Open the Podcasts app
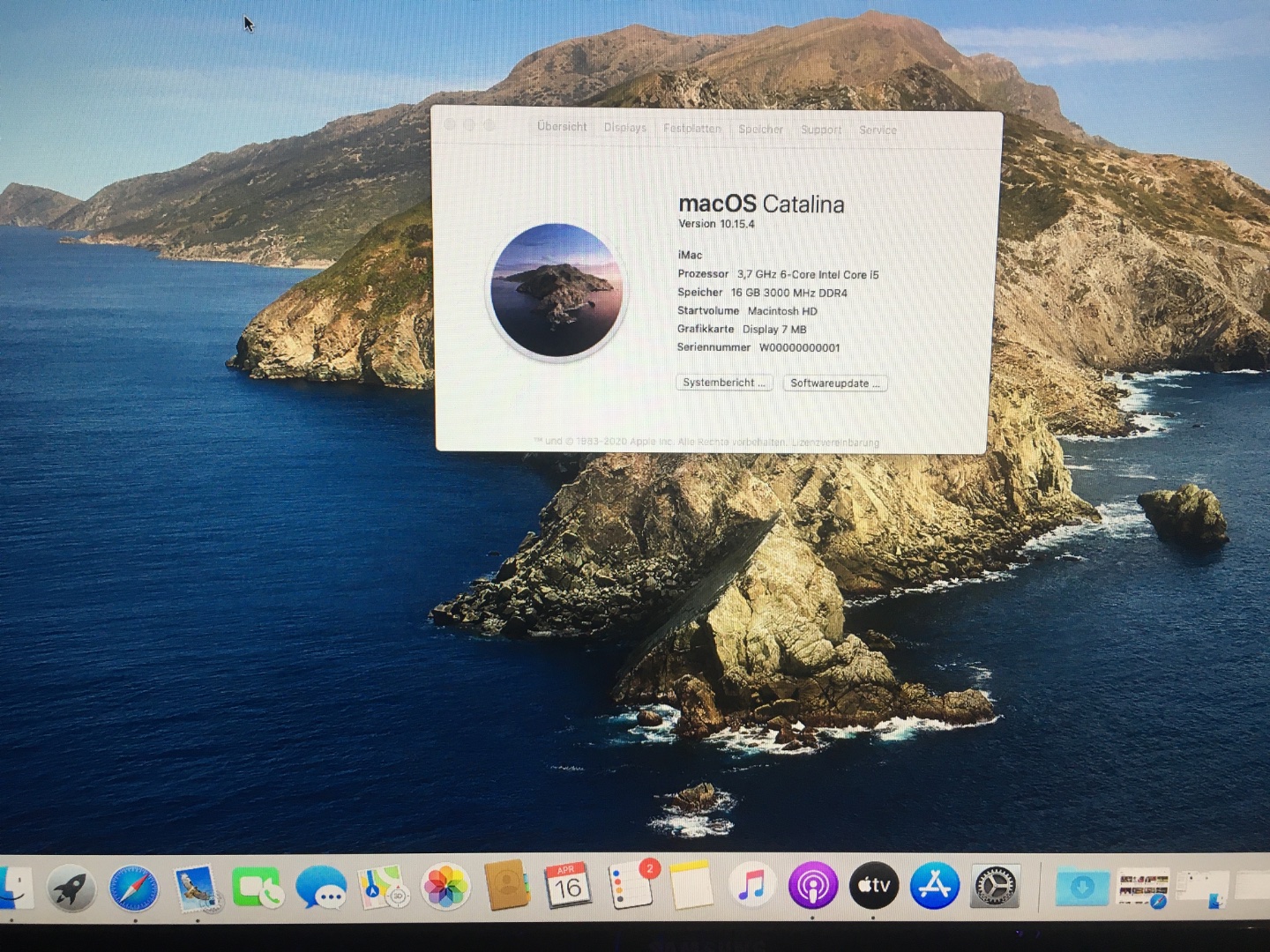 coord(812,886)
